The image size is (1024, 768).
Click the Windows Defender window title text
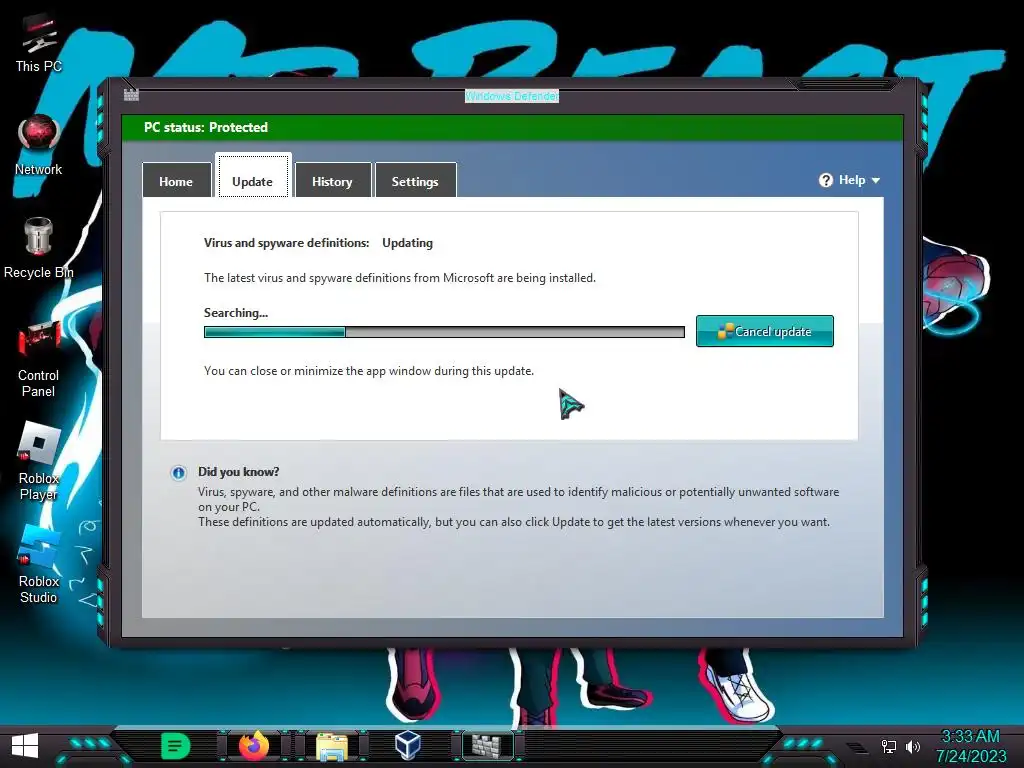(x=512, y=96)
